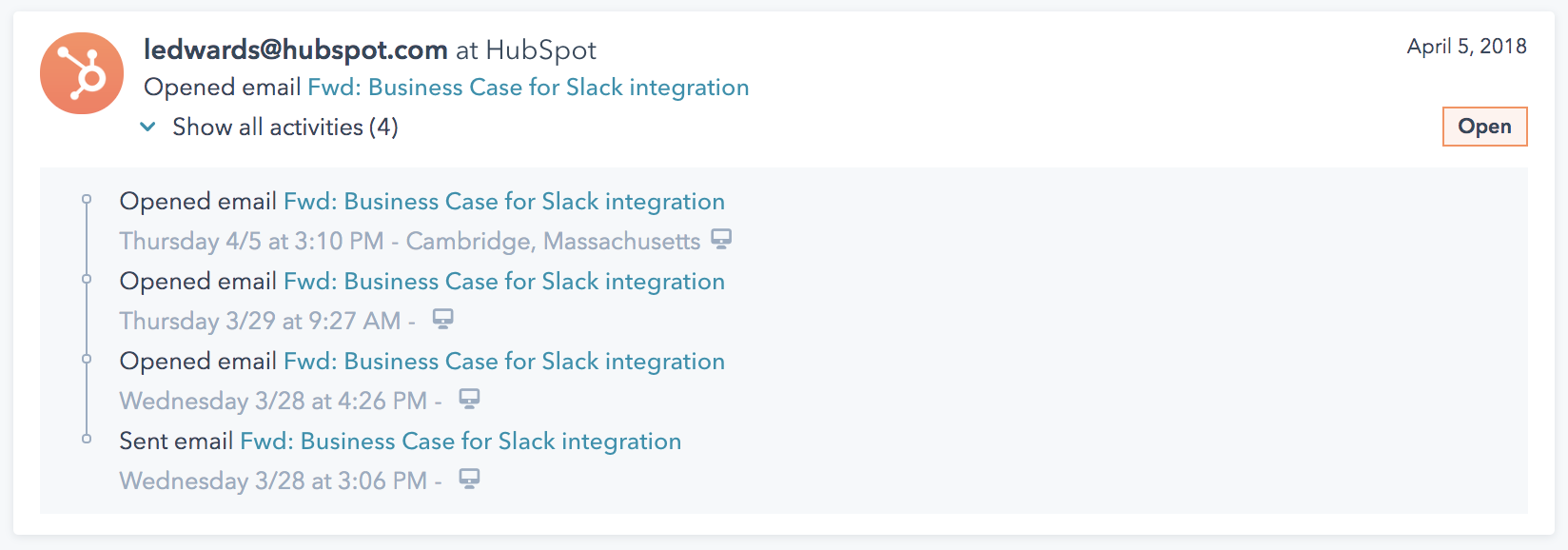Viewport: 1568px width, 550px height.
Task: Open email link from Wednesday 4:26 PM activity
Action: (x=504, y=362)
